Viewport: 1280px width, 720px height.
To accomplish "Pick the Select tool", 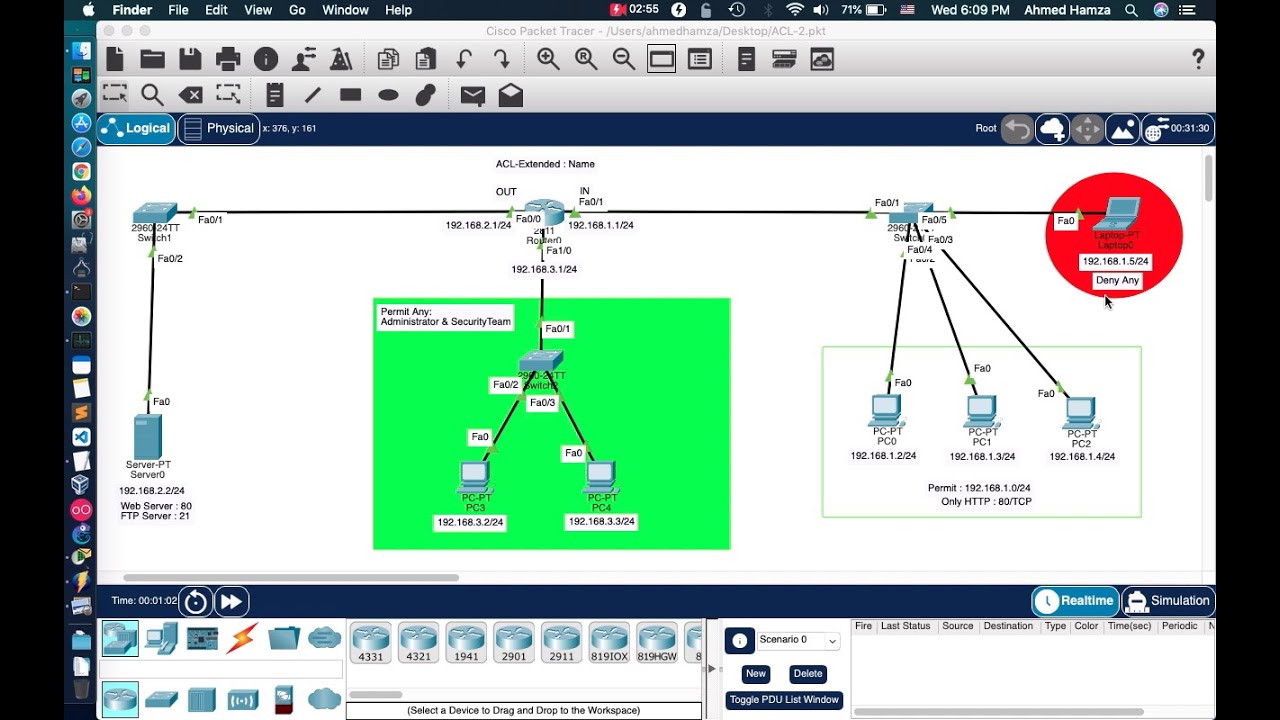I will [x=115, y=95].
